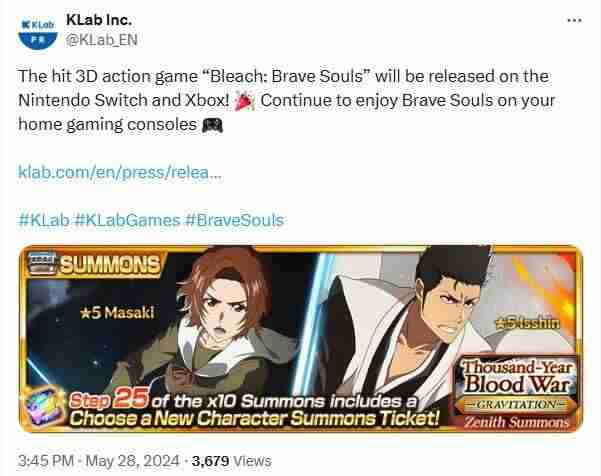Screen dimensions: 601x476
Task: Click the party popper emoji
Action: [x=244, y=101]
